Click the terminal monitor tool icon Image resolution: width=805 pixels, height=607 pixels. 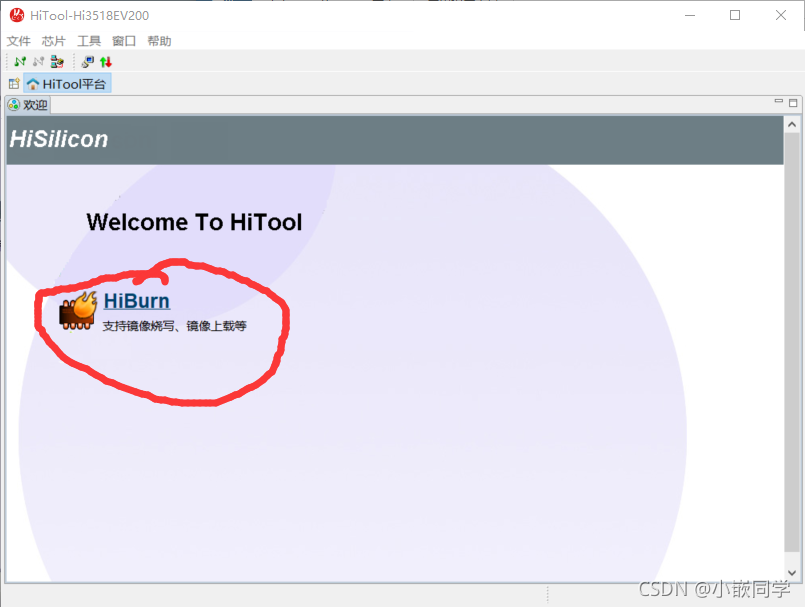[88, 62]
